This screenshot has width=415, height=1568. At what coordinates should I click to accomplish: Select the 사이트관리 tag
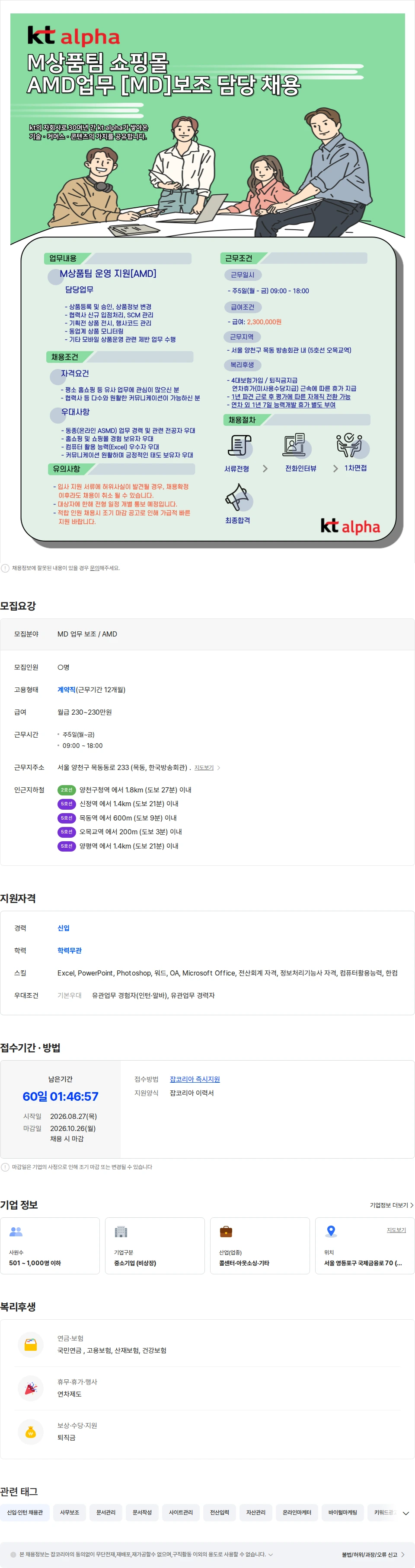tap(181, 1513)
